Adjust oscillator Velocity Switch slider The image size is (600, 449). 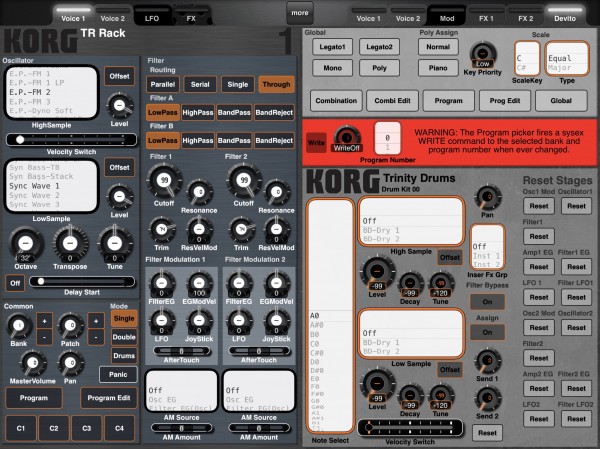tap(72, 140)
